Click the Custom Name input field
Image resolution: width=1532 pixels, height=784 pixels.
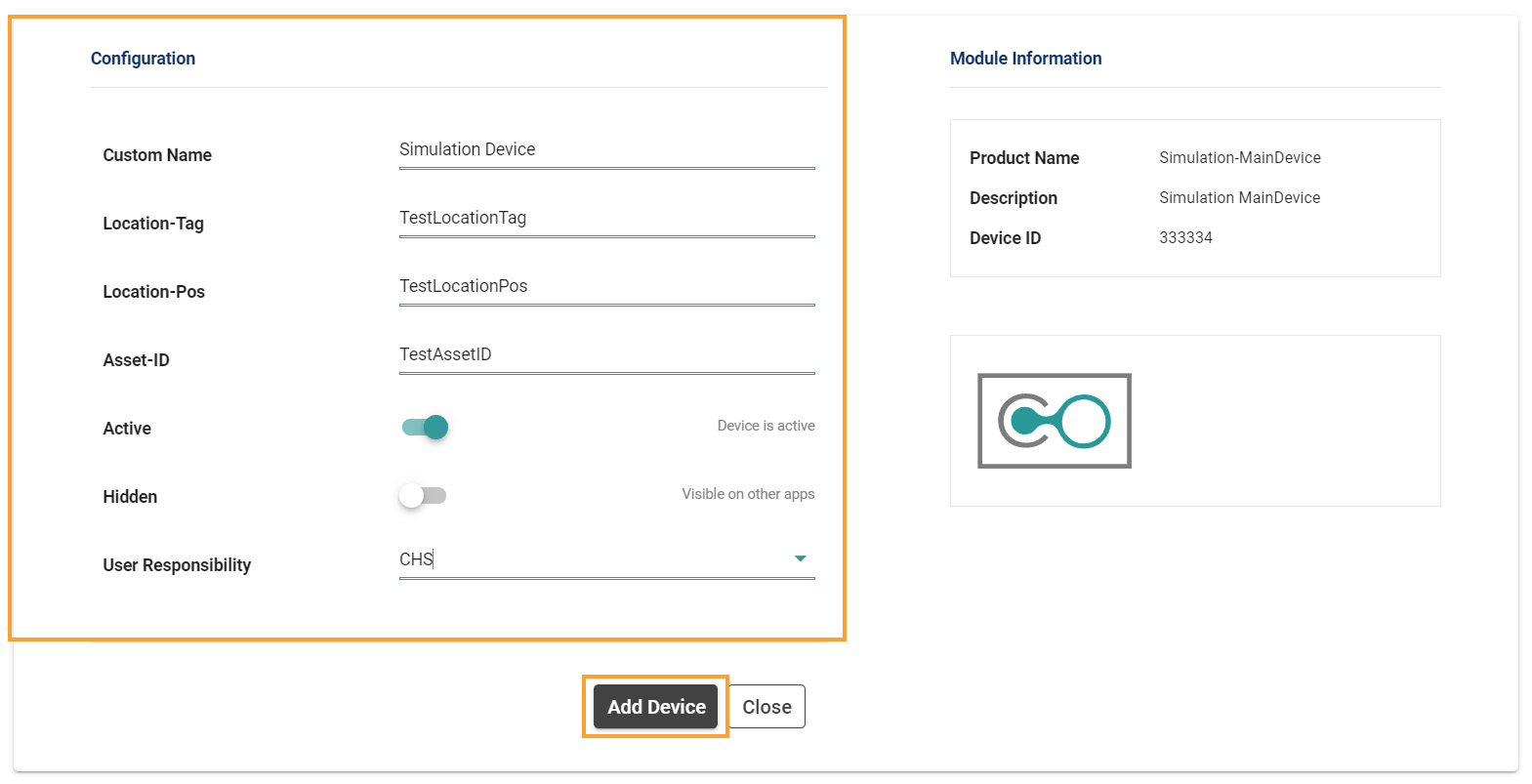point(605,149)
